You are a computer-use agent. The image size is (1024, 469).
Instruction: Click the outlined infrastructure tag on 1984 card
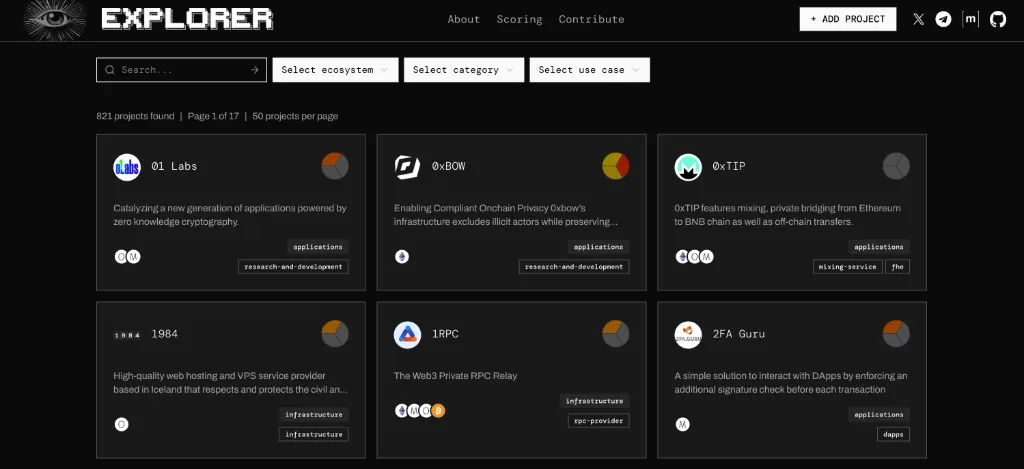(314, 434)
